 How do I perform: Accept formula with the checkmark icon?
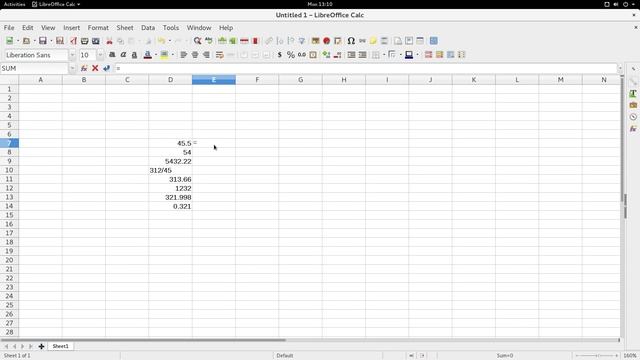point(107,68)
